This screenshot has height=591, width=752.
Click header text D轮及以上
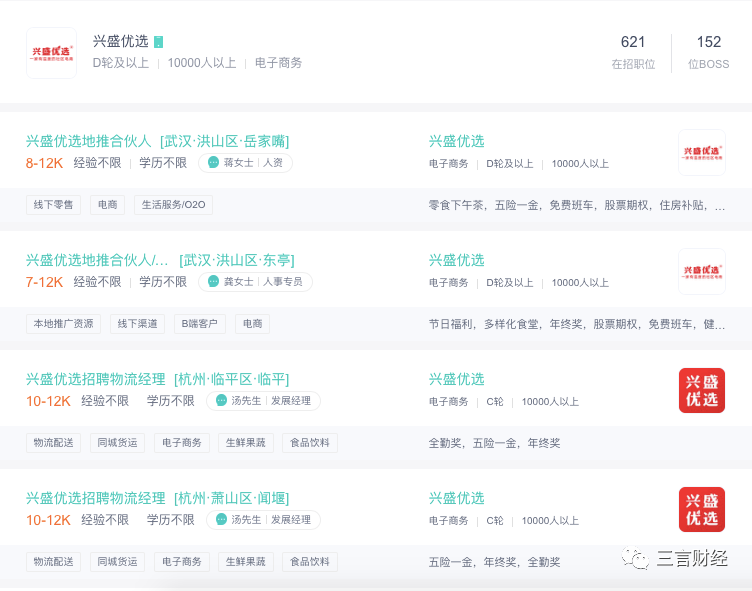tap(121, 63)
